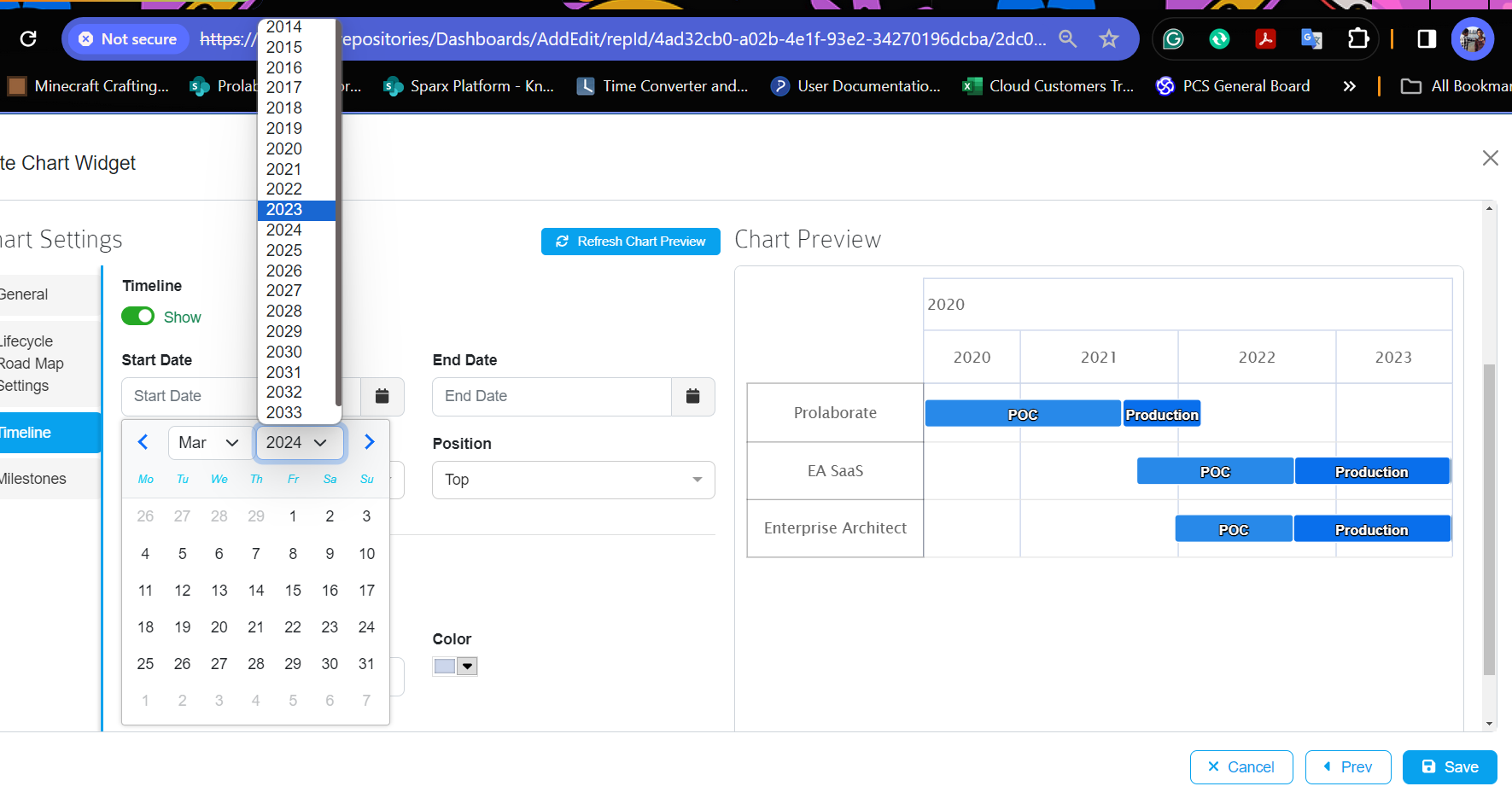Image resolution: width=1512 pixels, height=798 pixels.
Task: Choose year 2030 from the list
Action: coord(296,352)
